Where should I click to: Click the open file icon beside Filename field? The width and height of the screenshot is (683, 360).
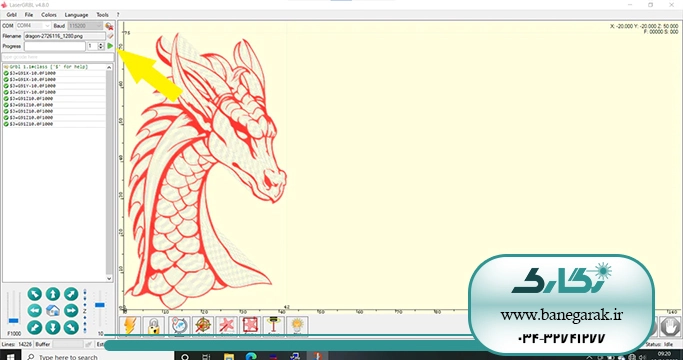[x=110, y=36]
